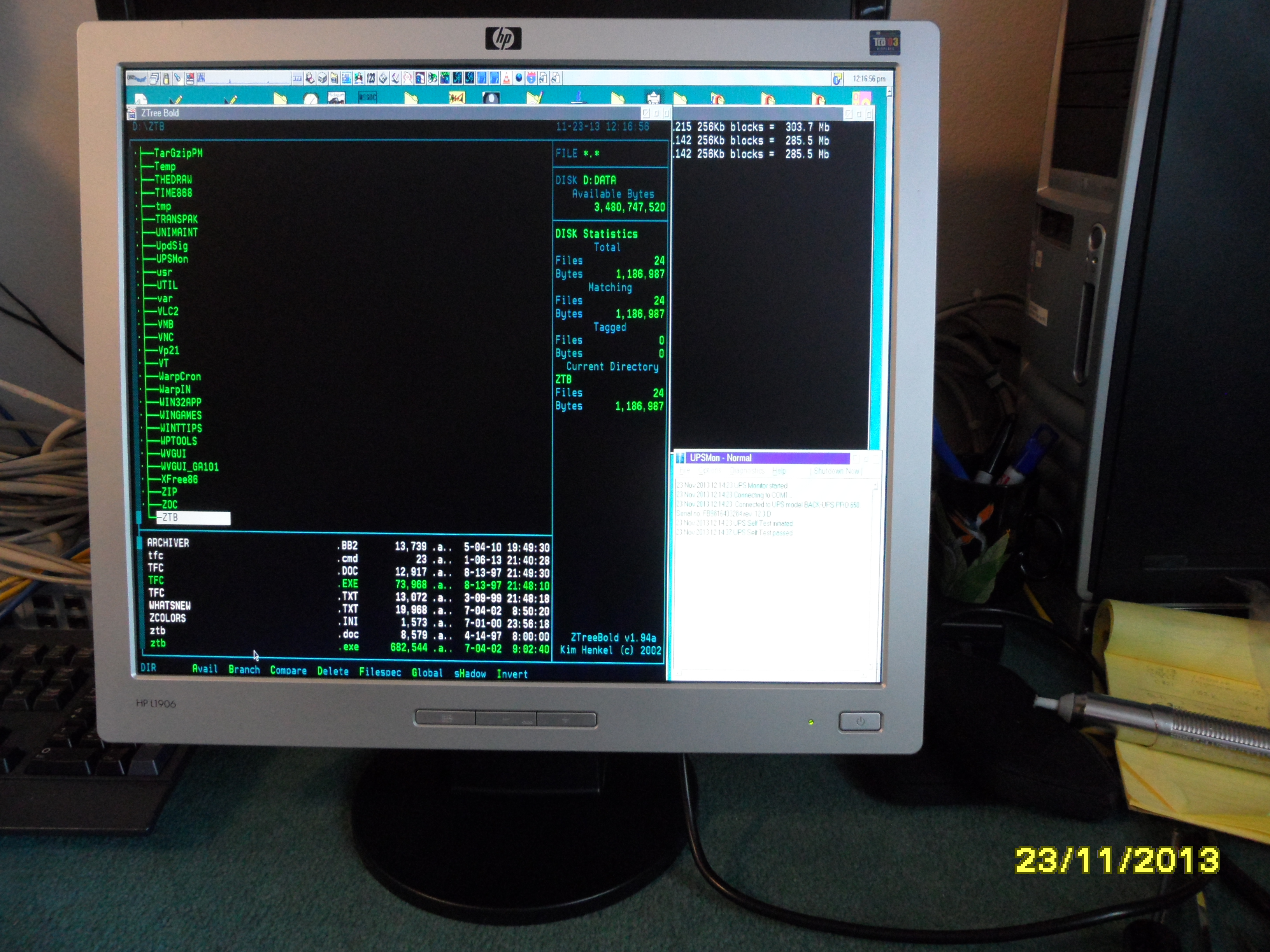Click the desktop scrollbar up arrow at right edge

click(x=889, y=91)
